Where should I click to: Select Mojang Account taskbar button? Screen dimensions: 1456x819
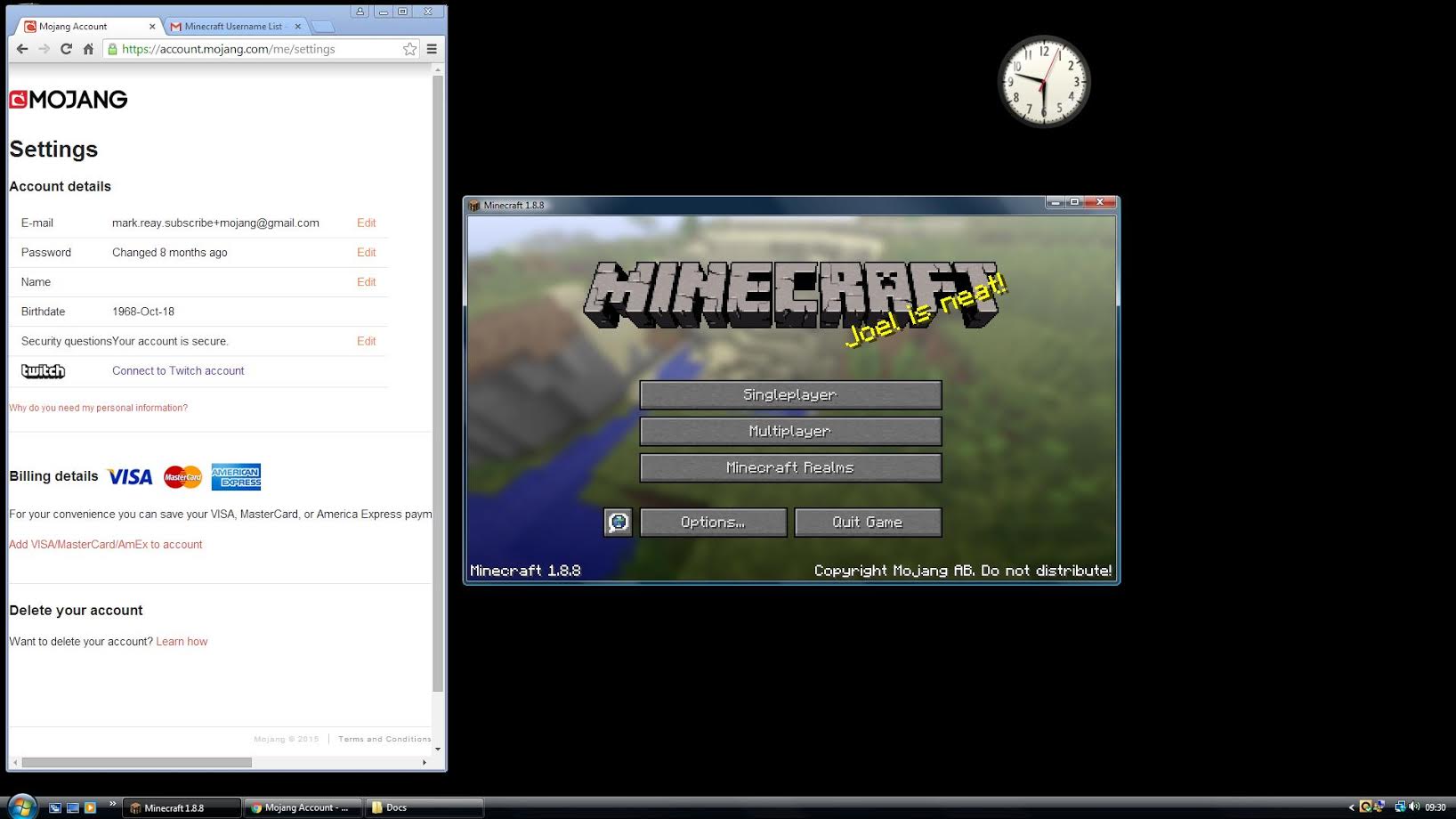click(x=303, y=807)
